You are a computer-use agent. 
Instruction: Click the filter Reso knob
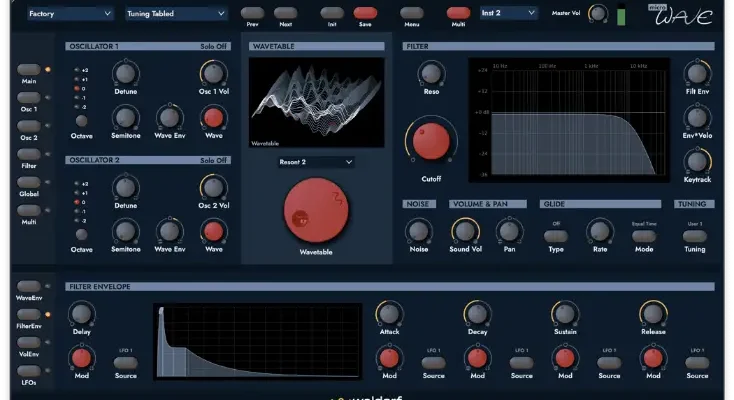click(x=431, y=72)
